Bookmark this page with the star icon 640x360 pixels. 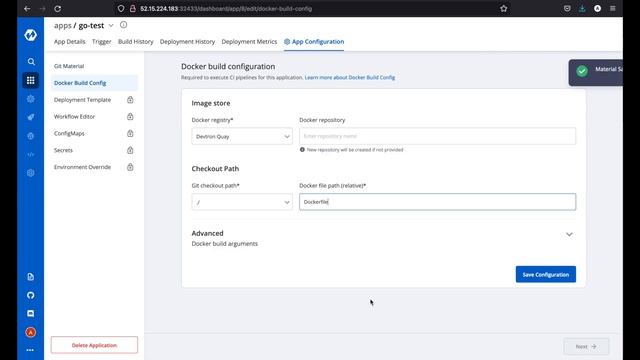tap(504, 8)
